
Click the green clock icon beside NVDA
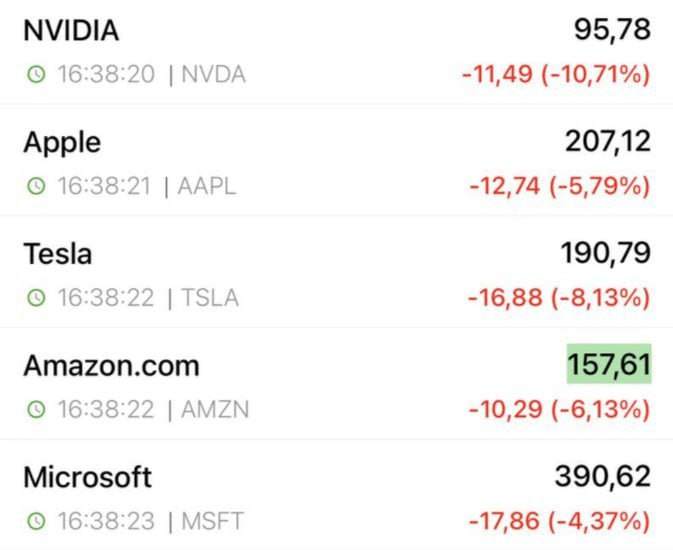pos(36,75)
